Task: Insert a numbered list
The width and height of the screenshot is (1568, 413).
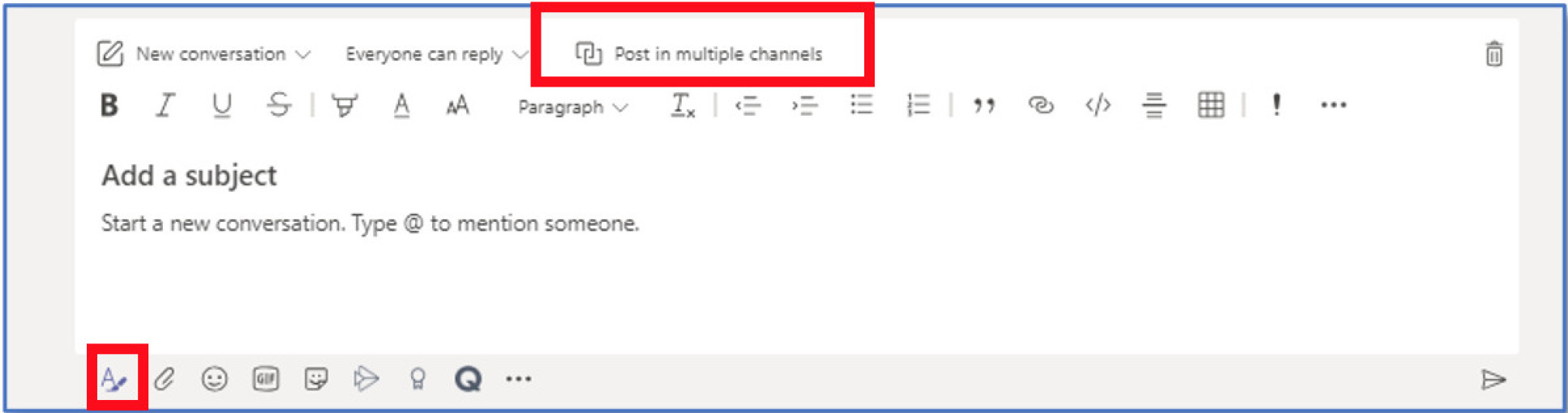Action: (x=918, y=105)
